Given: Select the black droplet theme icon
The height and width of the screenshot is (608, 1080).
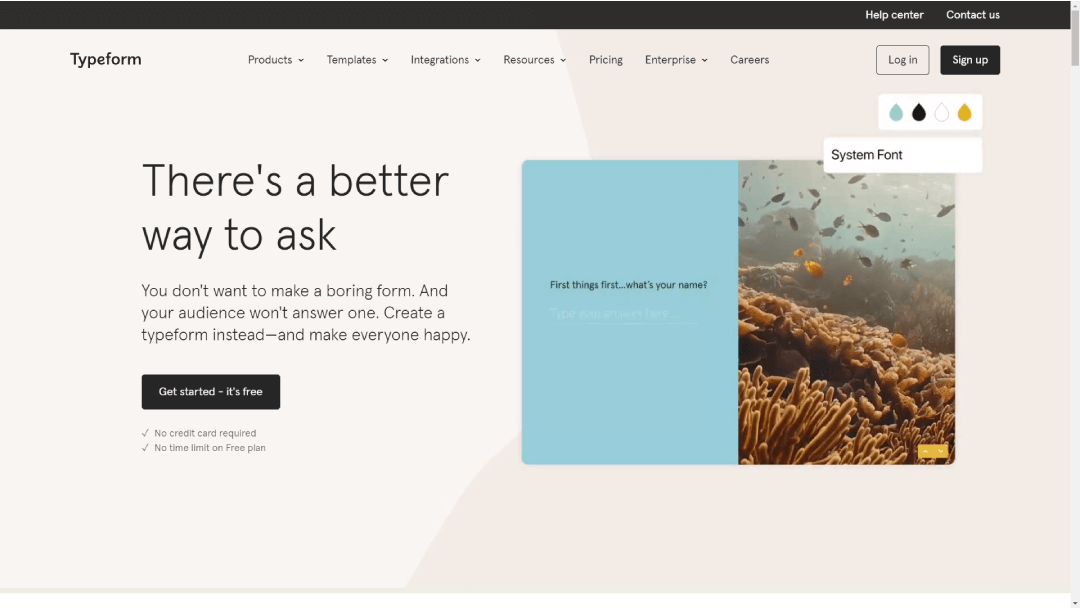Looking at the screenshot, I should [x=918, y=112].
